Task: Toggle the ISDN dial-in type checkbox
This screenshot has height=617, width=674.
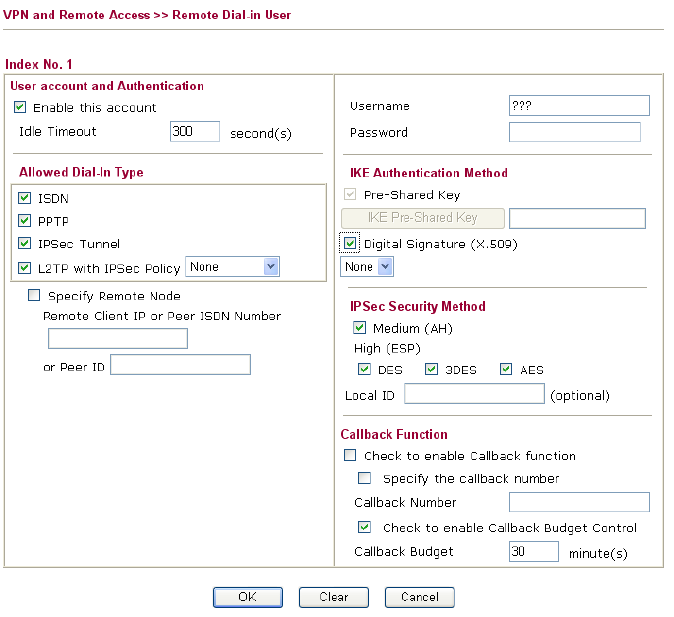Action: tap(25, 198)
